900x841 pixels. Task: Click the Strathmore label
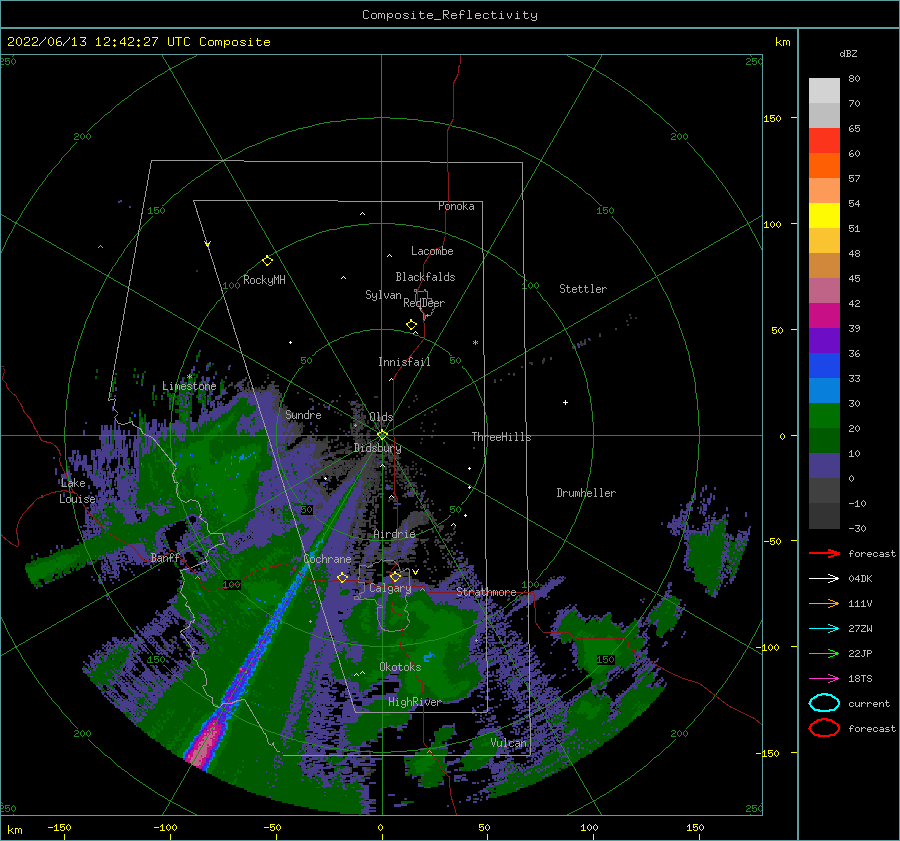click(486, 592)
